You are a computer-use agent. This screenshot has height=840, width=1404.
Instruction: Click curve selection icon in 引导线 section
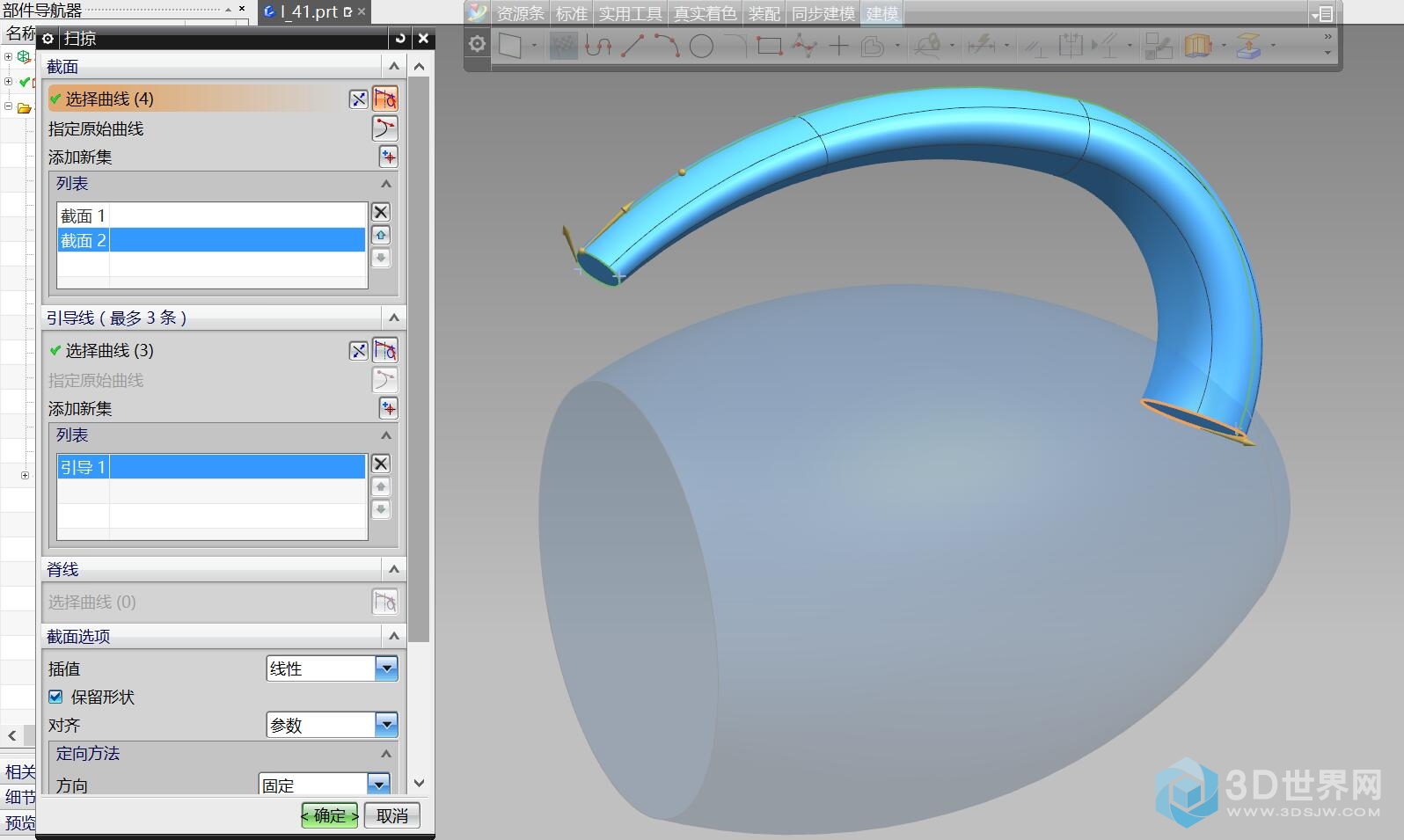click(x=385, y=350)
